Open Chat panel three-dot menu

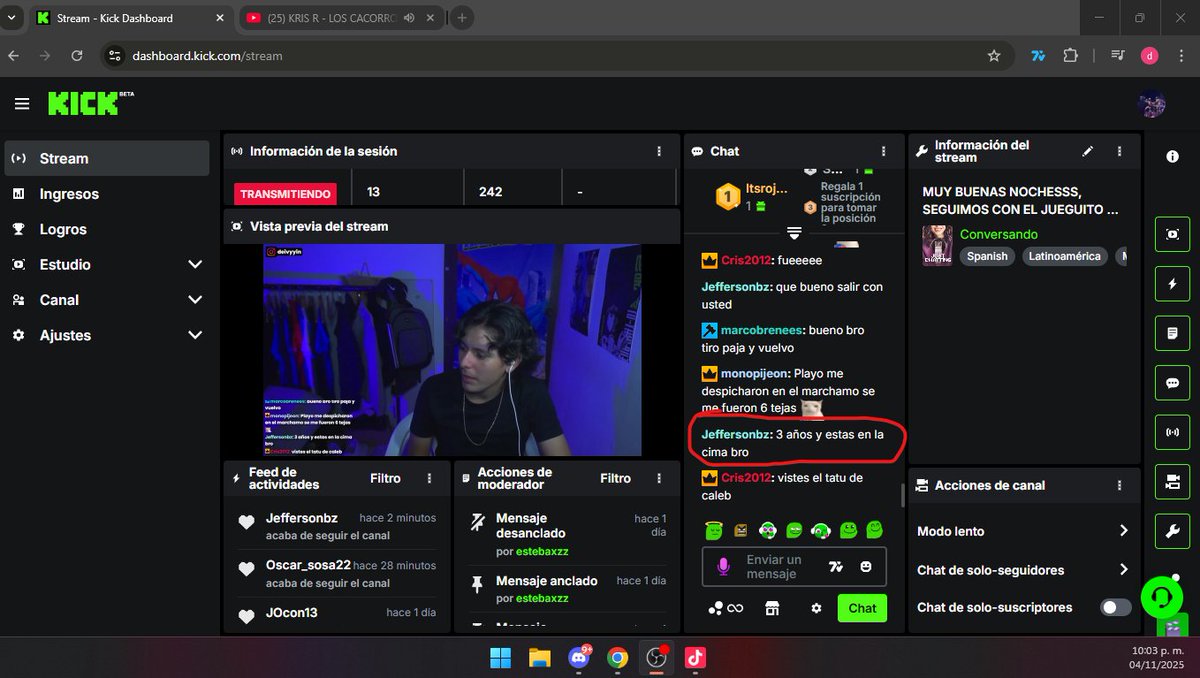coord(883,151)
